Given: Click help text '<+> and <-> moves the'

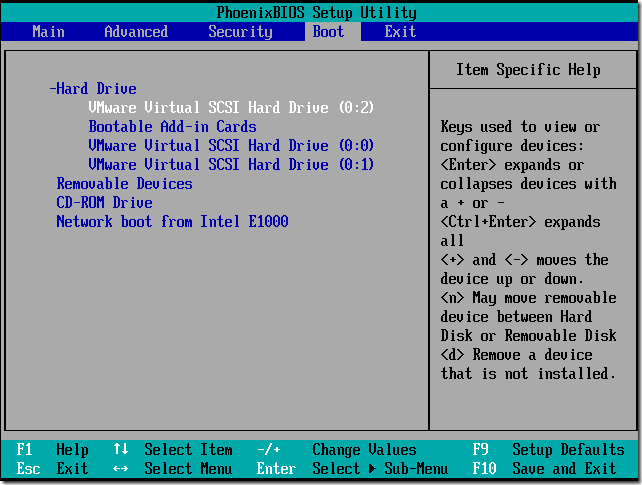Looking at the screenshot, I should point(524,259).
